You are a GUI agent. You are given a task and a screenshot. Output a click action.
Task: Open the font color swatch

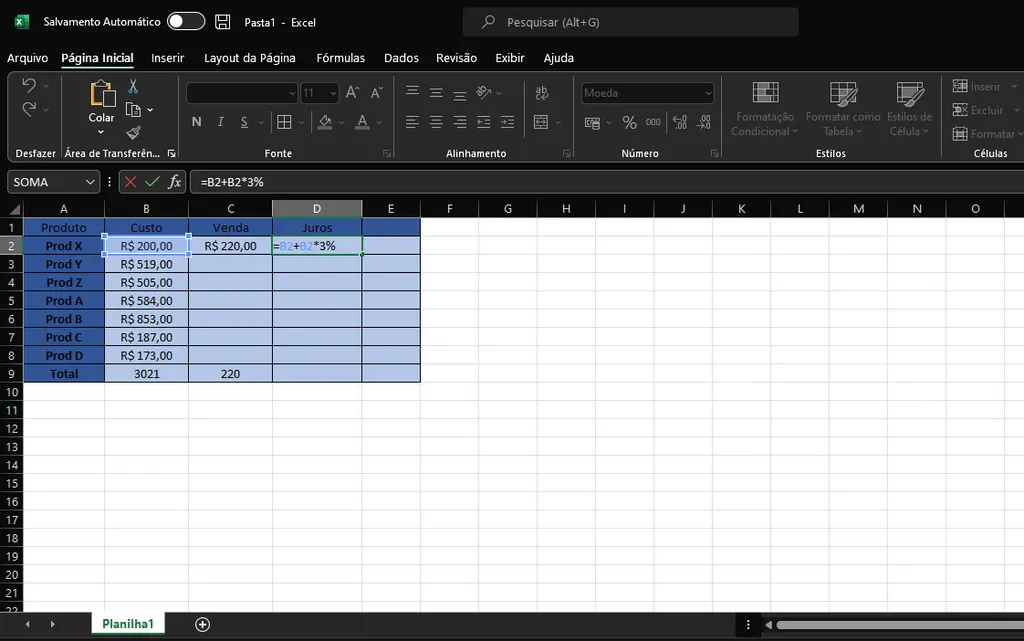coord(362,121)
